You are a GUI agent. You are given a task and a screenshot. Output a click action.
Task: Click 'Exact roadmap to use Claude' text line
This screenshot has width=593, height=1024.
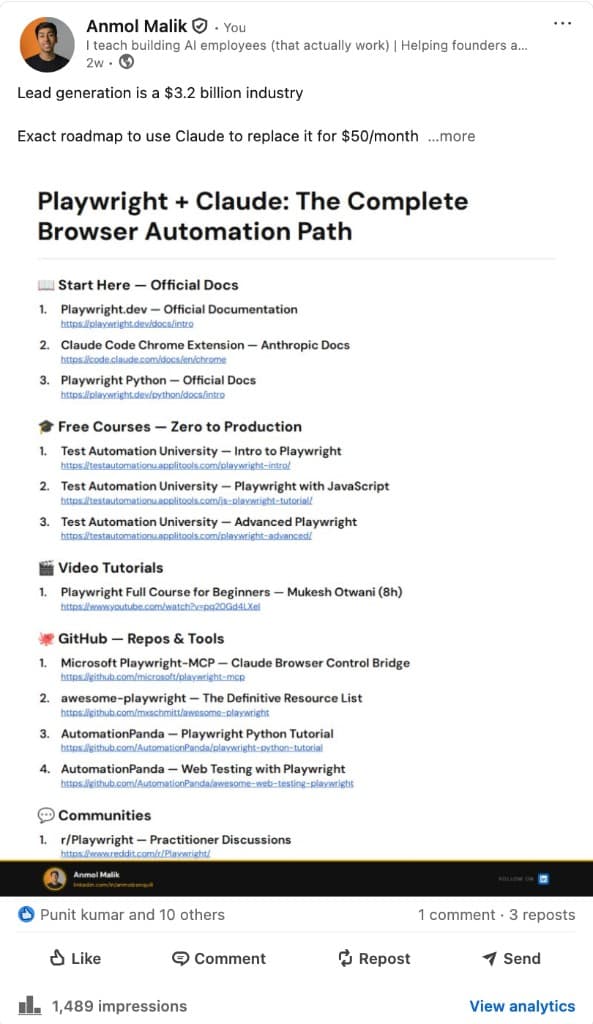217,136
